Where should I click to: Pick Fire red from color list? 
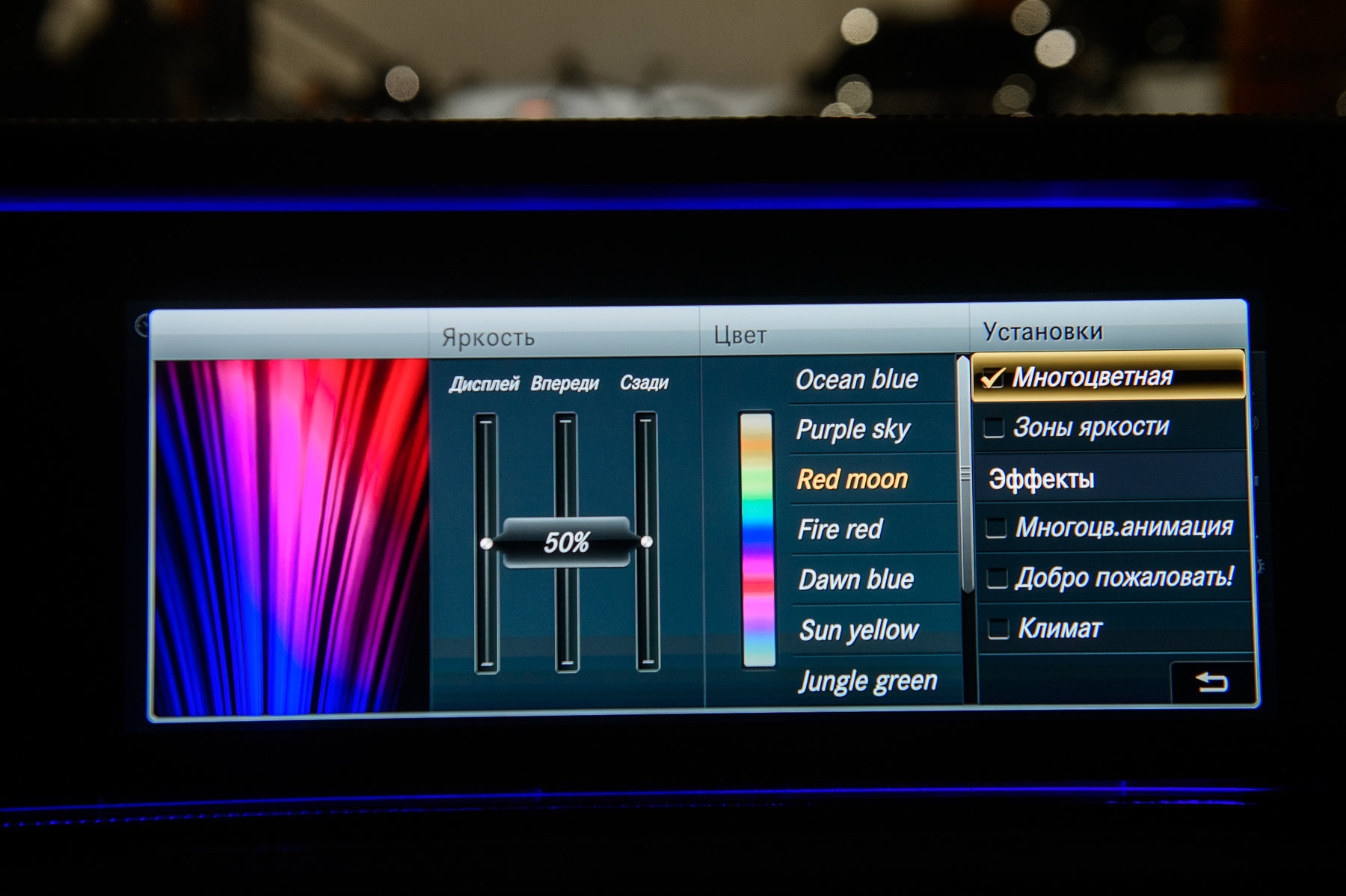(x=841, y=530)
